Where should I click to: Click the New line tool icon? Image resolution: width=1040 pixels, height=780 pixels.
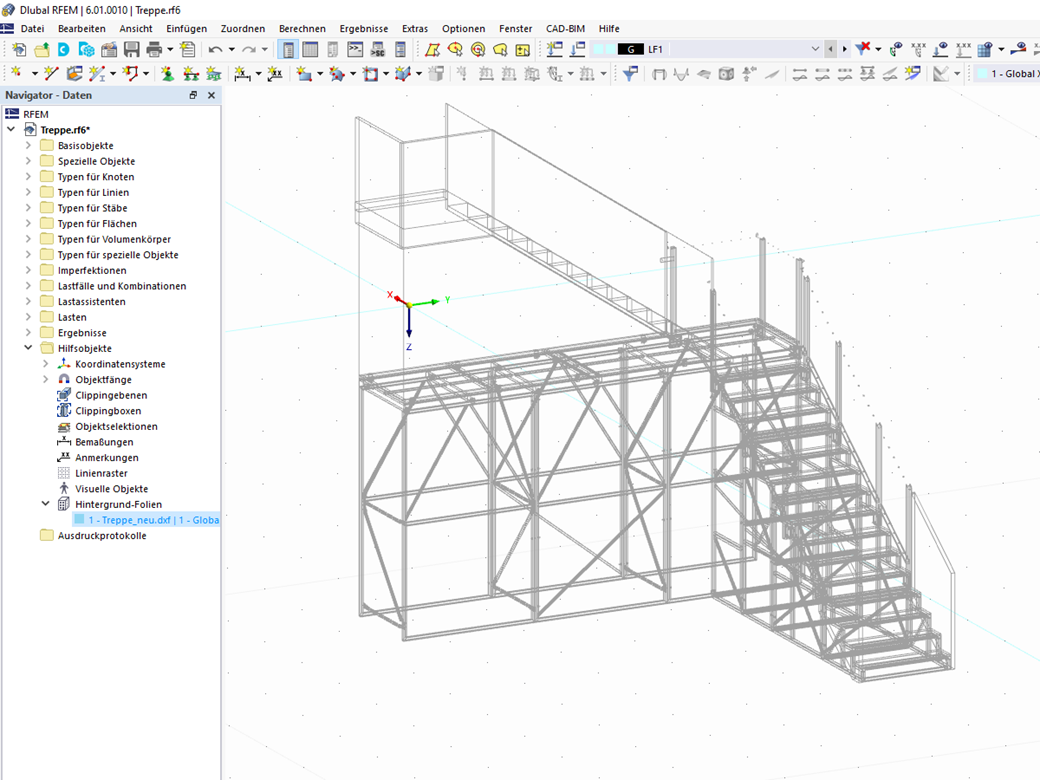[51, 74]
